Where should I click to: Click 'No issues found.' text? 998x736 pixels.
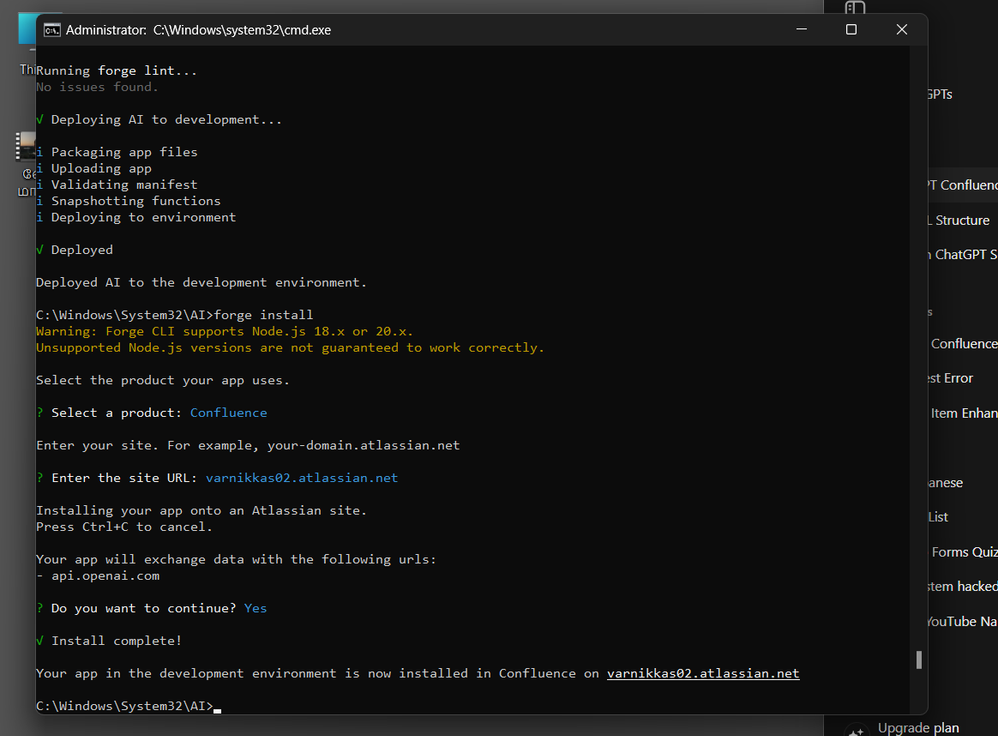97,87
